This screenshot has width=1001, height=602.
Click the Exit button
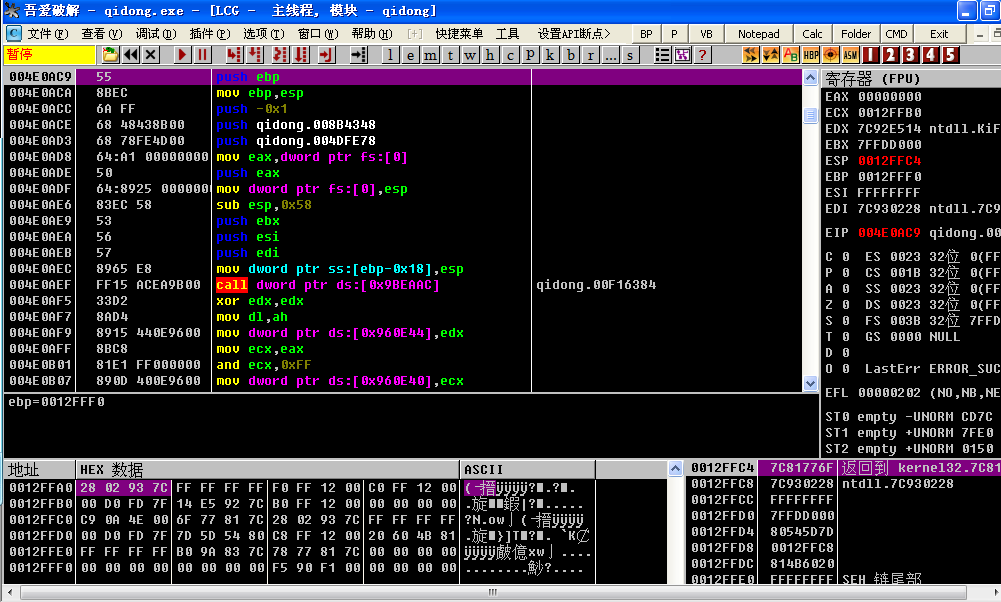939,34
